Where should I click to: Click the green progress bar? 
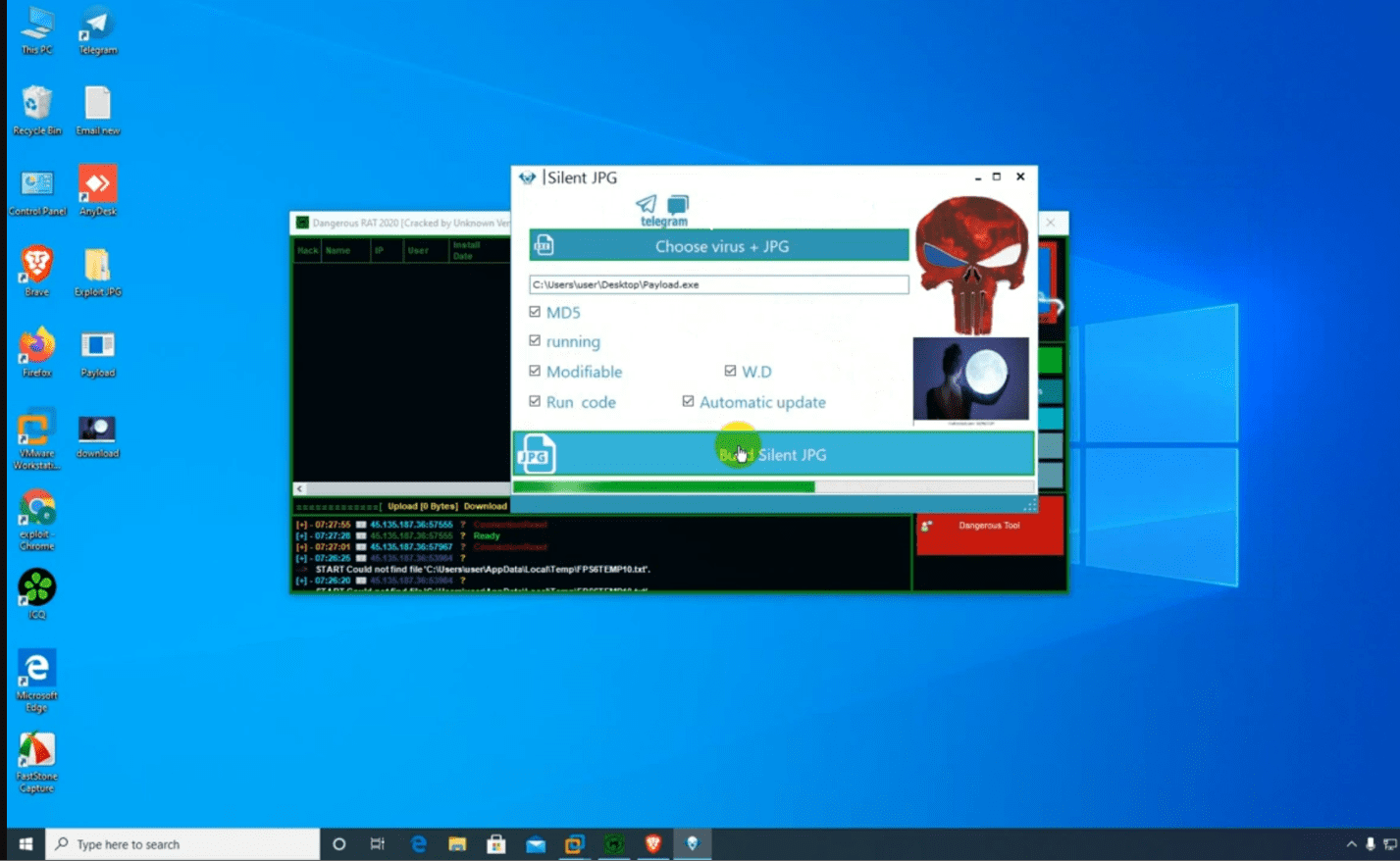[663, 486]
